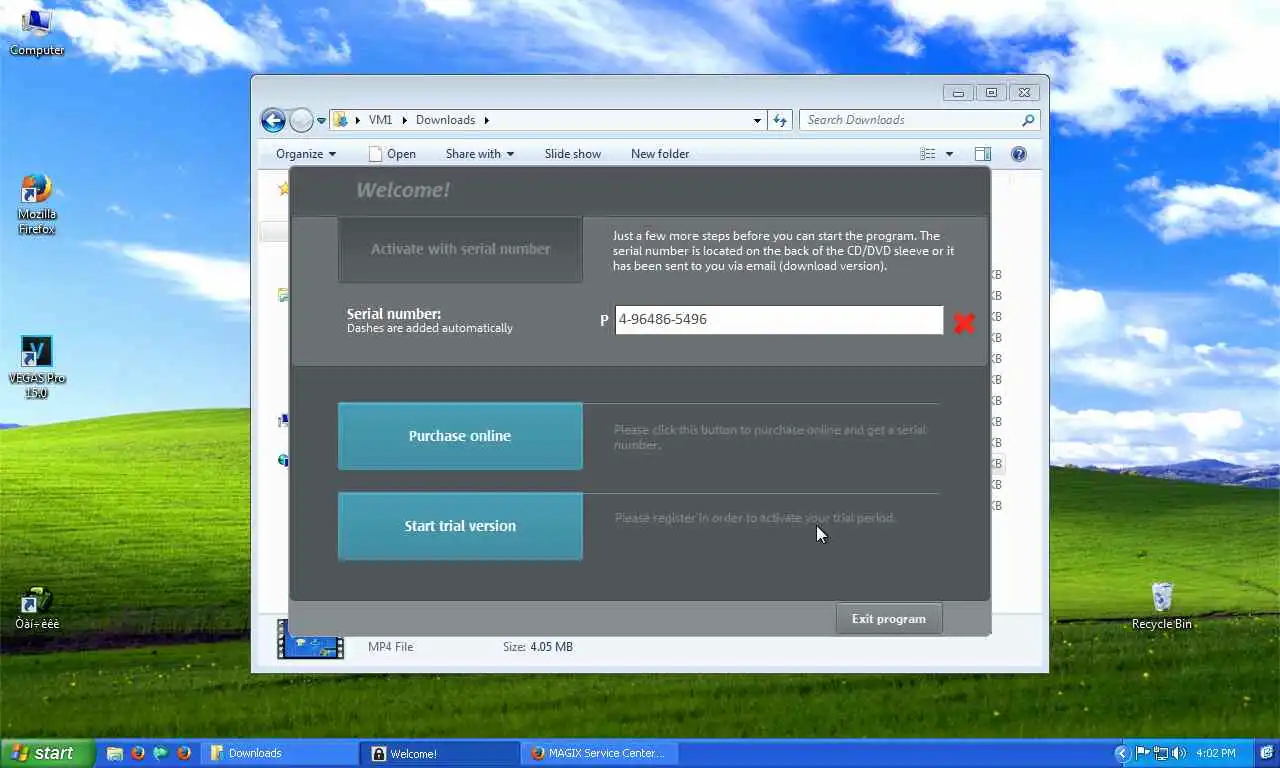1280x768 pixels.
Task: Switch to the Welcome! taskbar item
Action: point(441,753)
